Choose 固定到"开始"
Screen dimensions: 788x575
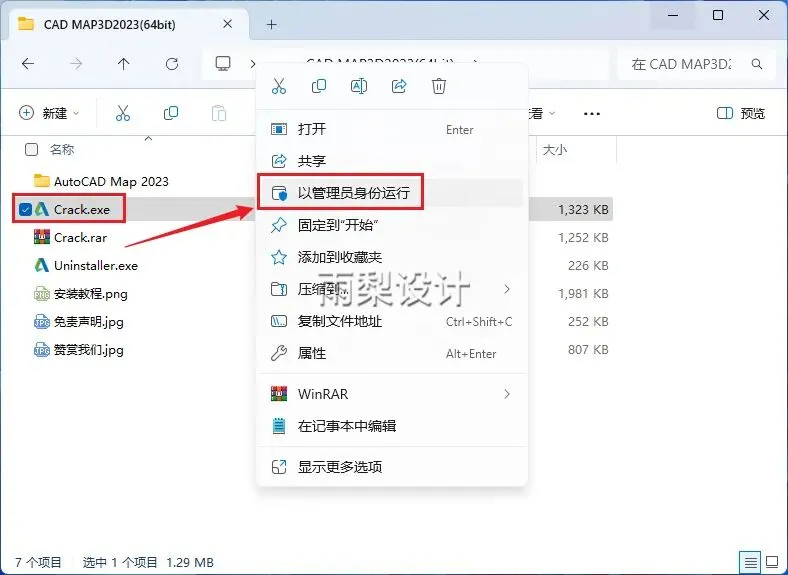click(392, 225)
